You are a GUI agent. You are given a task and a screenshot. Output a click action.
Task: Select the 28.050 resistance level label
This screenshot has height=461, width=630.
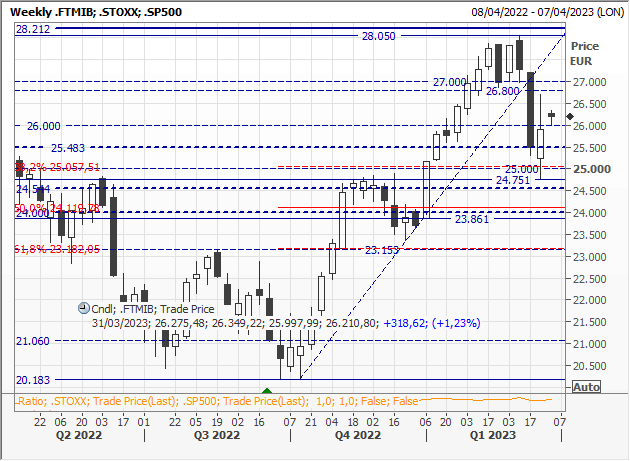[x=379, y=35]
